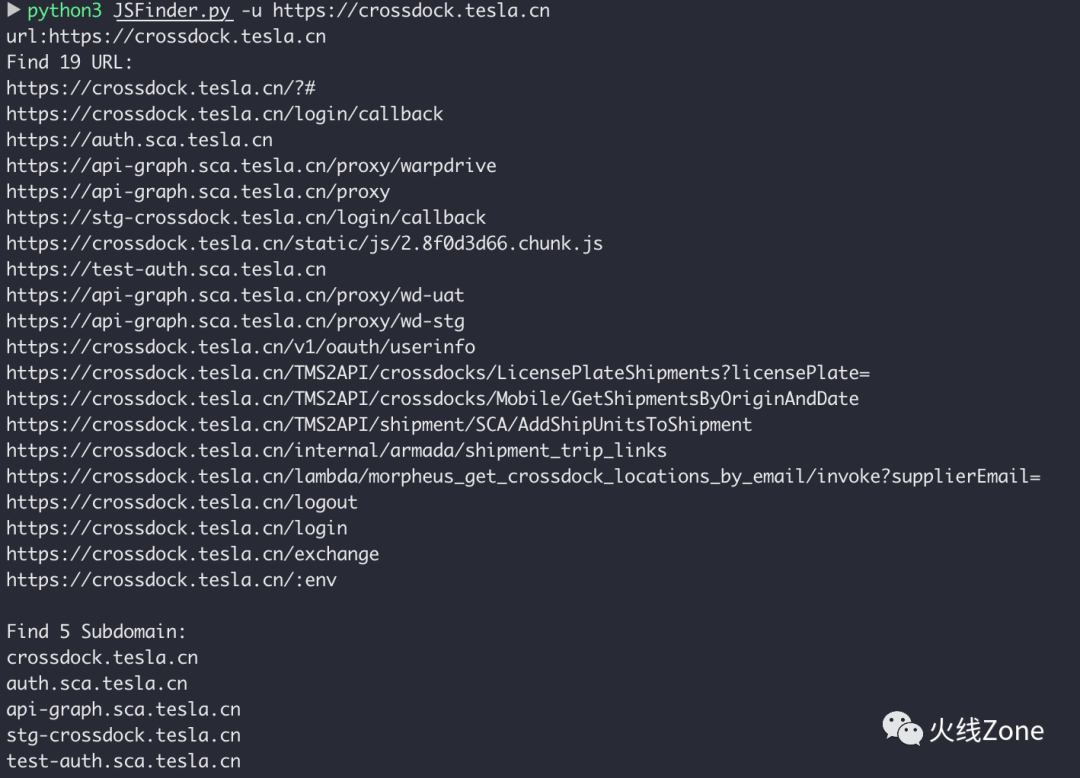Viewport: 1080px width, 778px height.
Task: Click the LicensePlateShipments?licensePlate= URL
Action: click(x=438, y=373)
